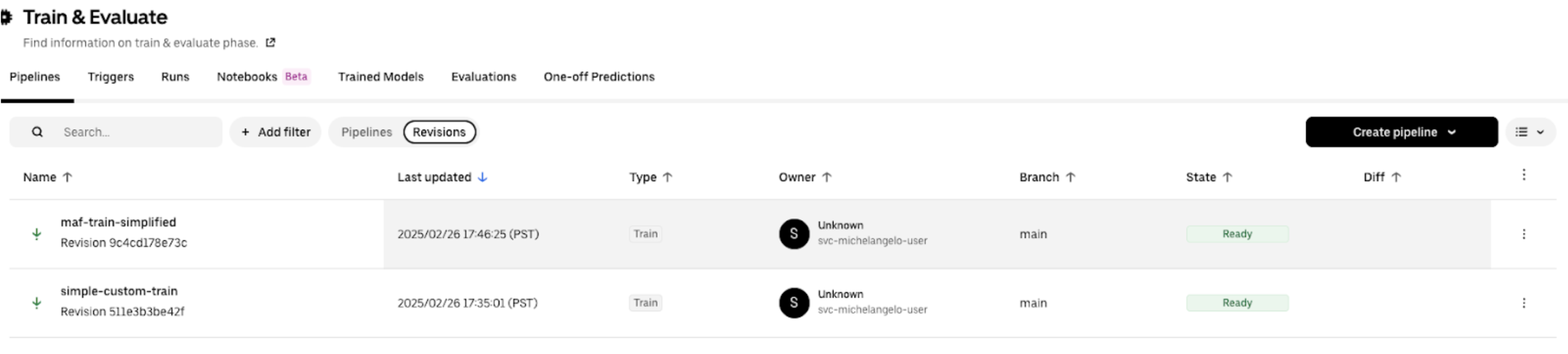Screen dimensions: 1568x354
Task: Open the kebab menu on maf-train-simplified row
Action: click(1524, 234)
